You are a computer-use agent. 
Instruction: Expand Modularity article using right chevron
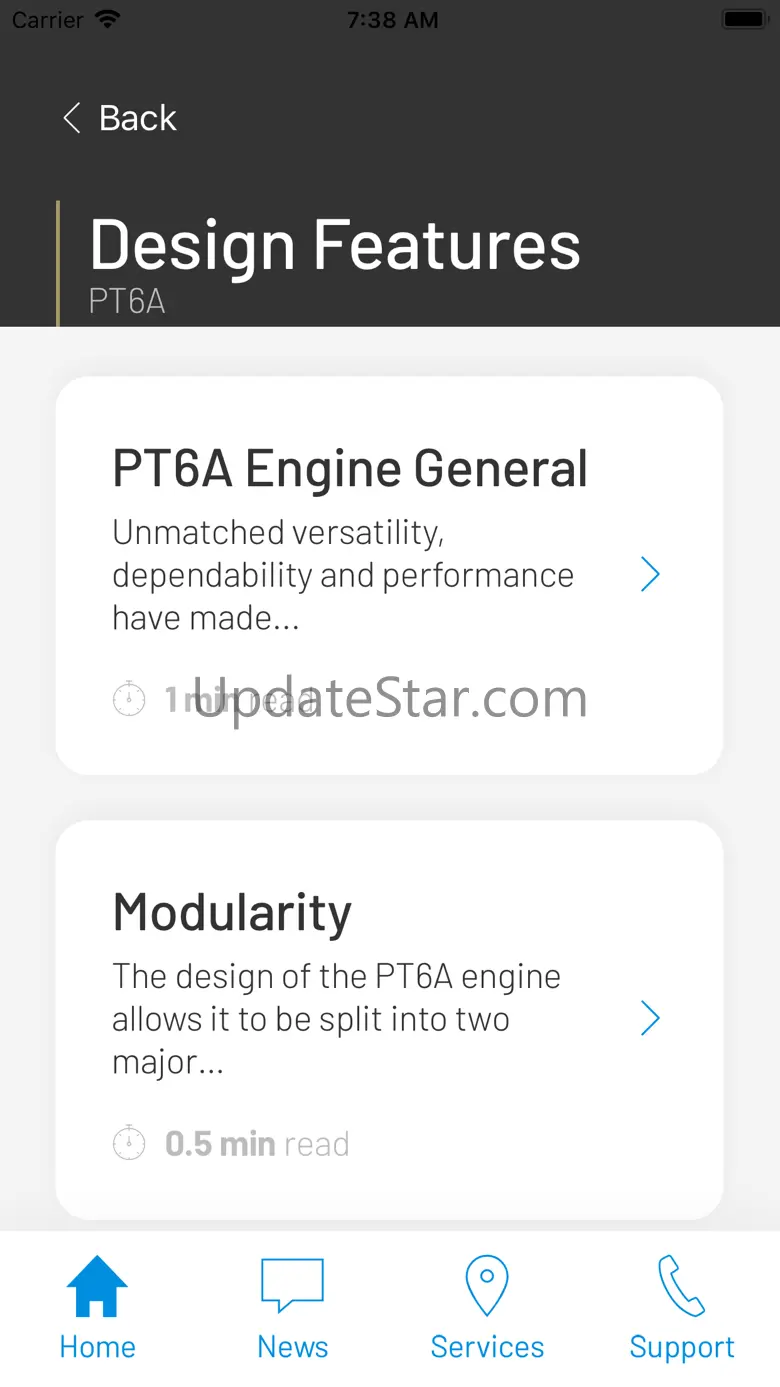(650, 1019)
